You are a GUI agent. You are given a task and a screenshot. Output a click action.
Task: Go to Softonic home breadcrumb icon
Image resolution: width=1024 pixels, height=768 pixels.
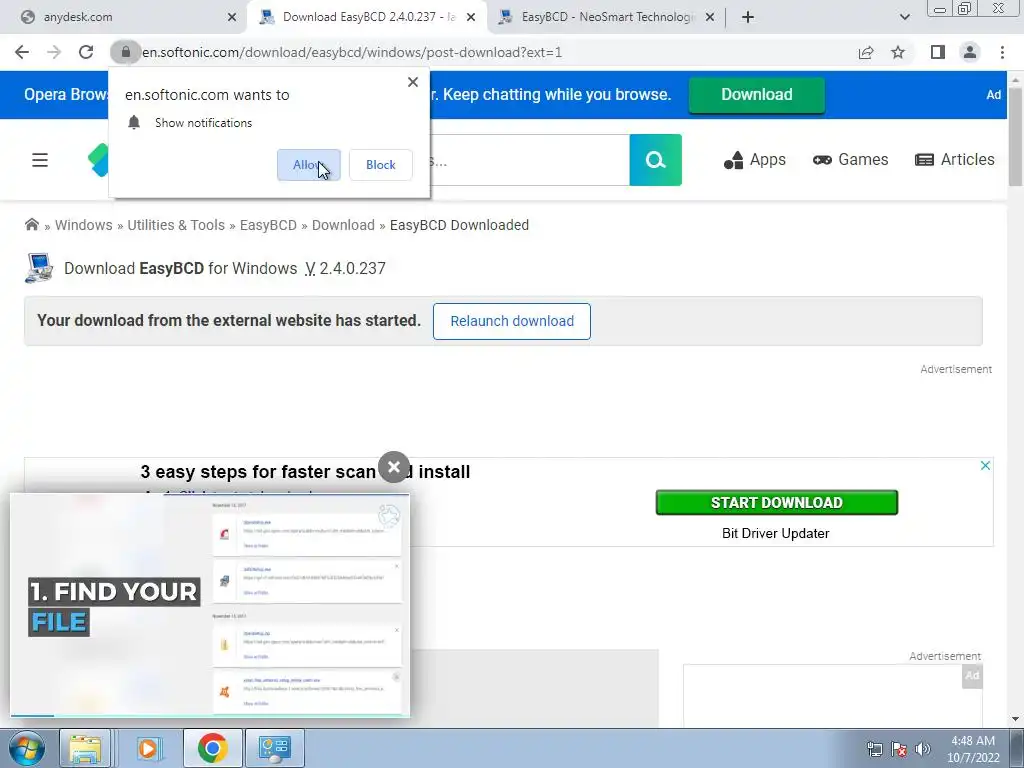click(31, 225)
